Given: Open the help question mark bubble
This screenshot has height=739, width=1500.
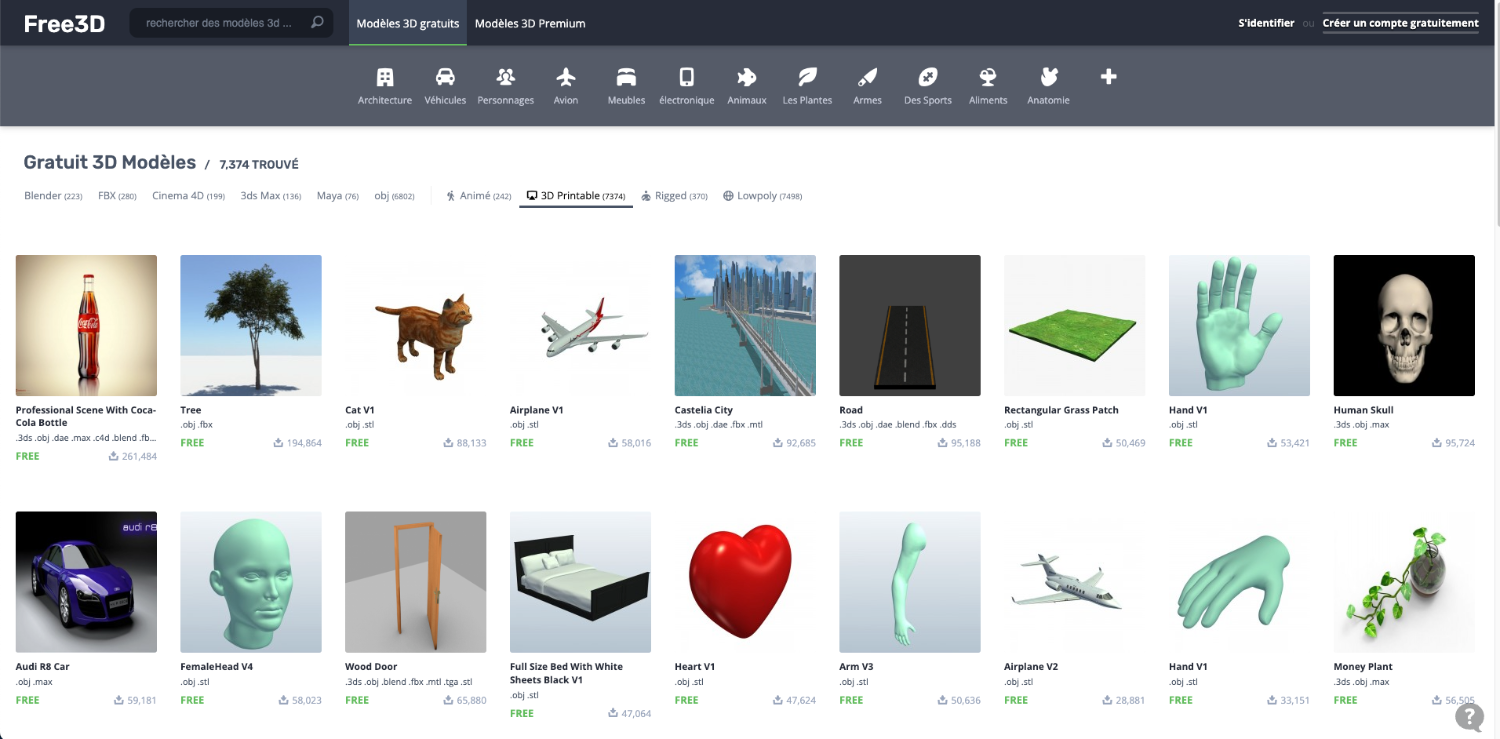Looking at the screenshot, I should tap(1469, 716).
